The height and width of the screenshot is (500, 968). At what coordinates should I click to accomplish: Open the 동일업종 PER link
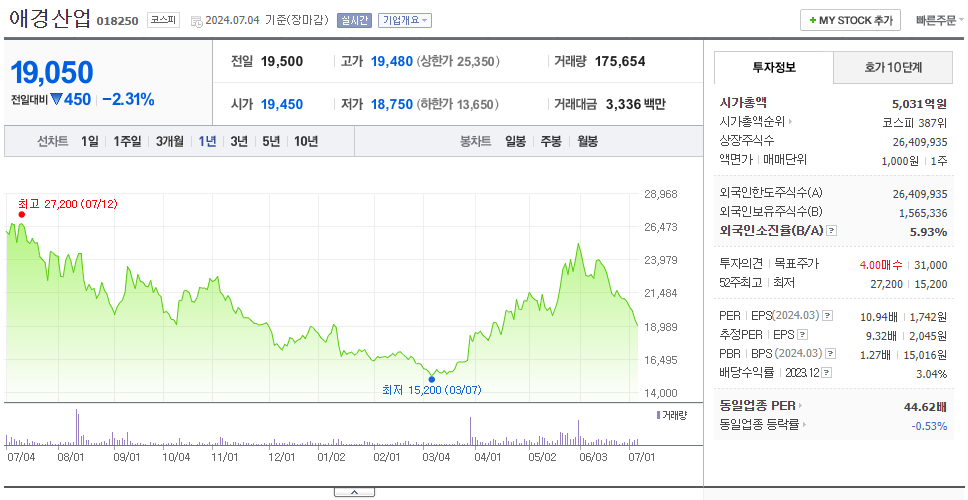tap(761, 406)
